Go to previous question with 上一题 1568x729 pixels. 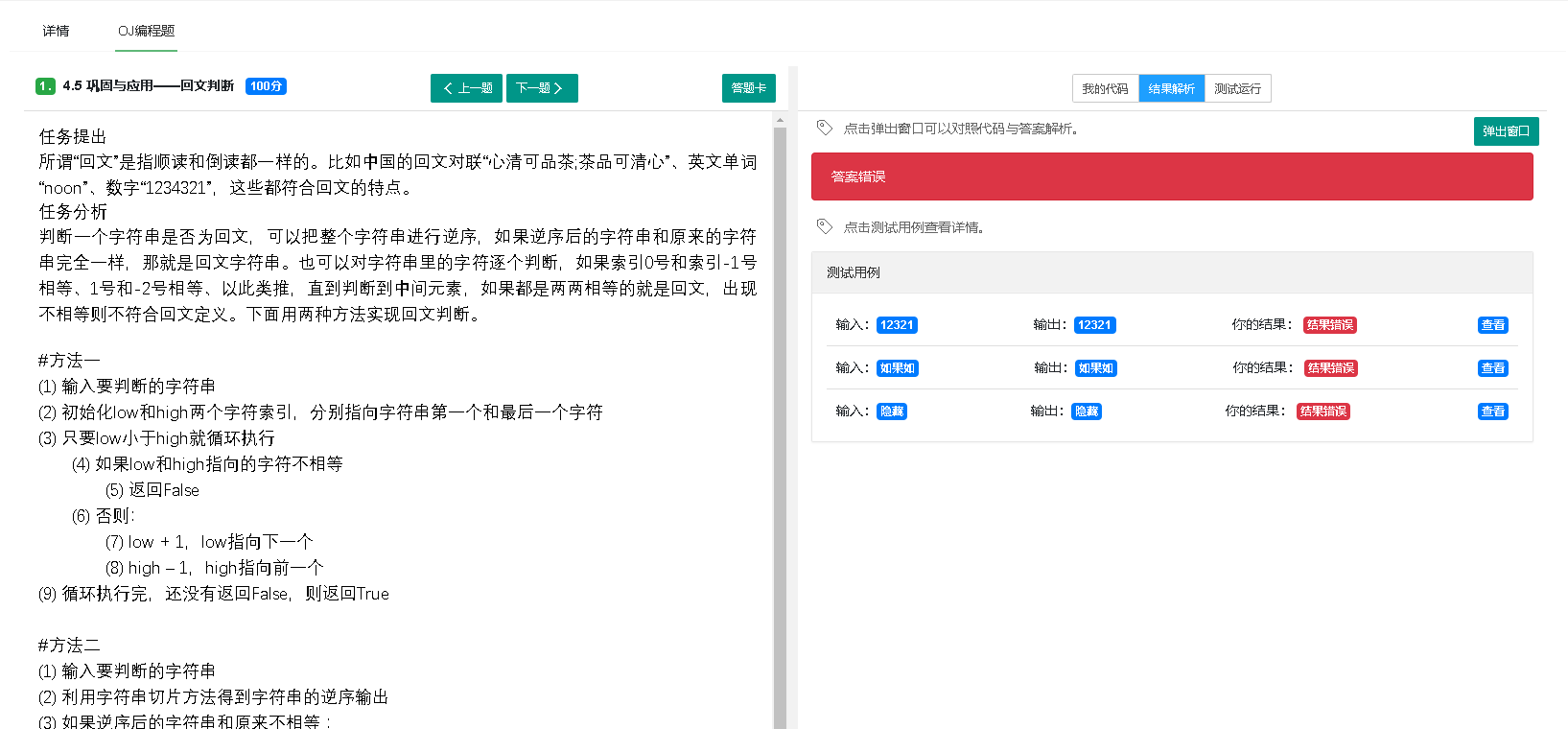click(x=466, y=88)
